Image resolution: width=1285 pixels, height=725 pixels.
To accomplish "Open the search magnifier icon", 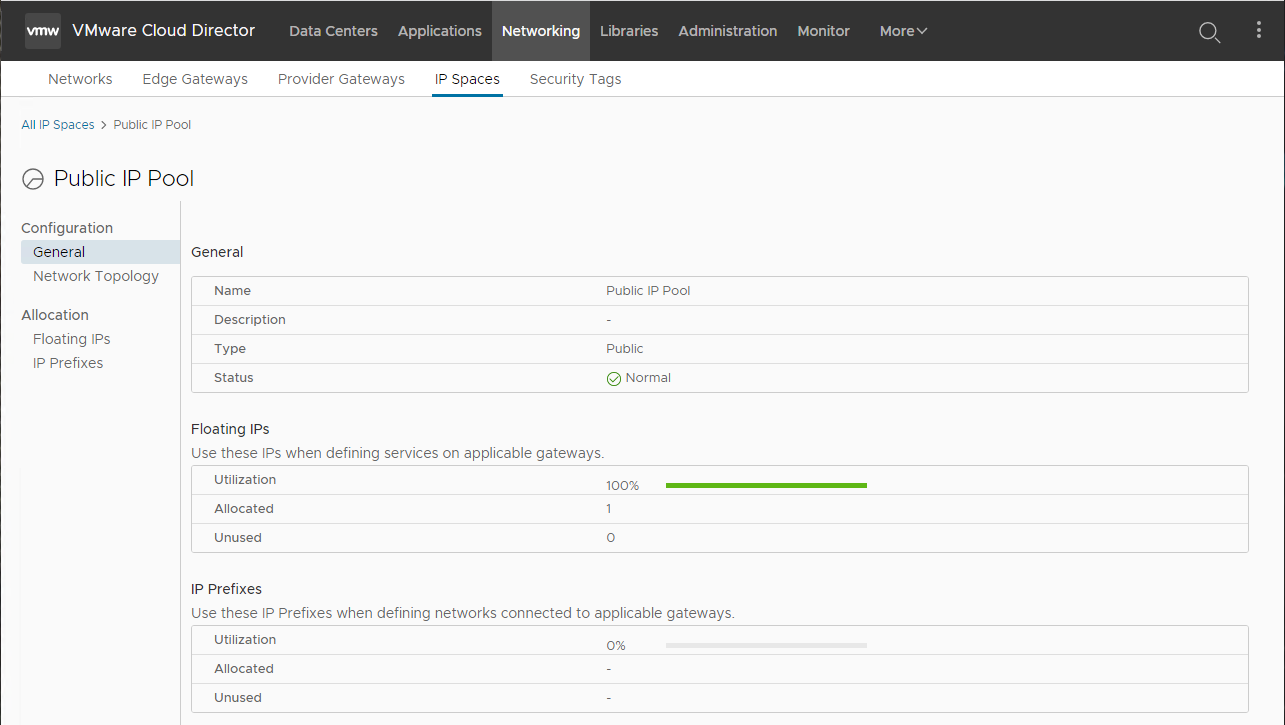I will click(1209, 32).
